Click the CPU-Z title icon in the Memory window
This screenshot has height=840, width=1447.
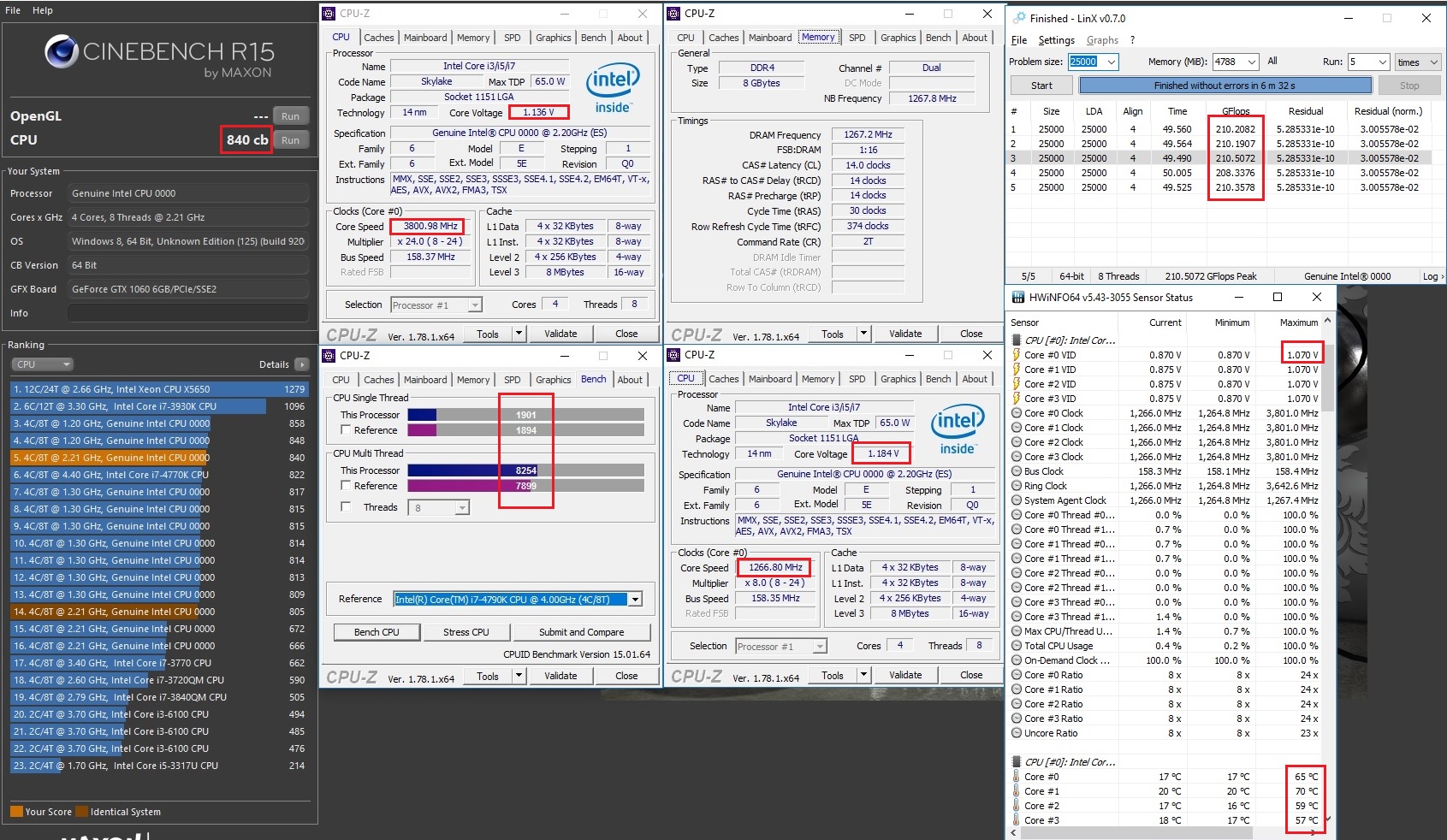pyautogui.click(x=673, y=14)
